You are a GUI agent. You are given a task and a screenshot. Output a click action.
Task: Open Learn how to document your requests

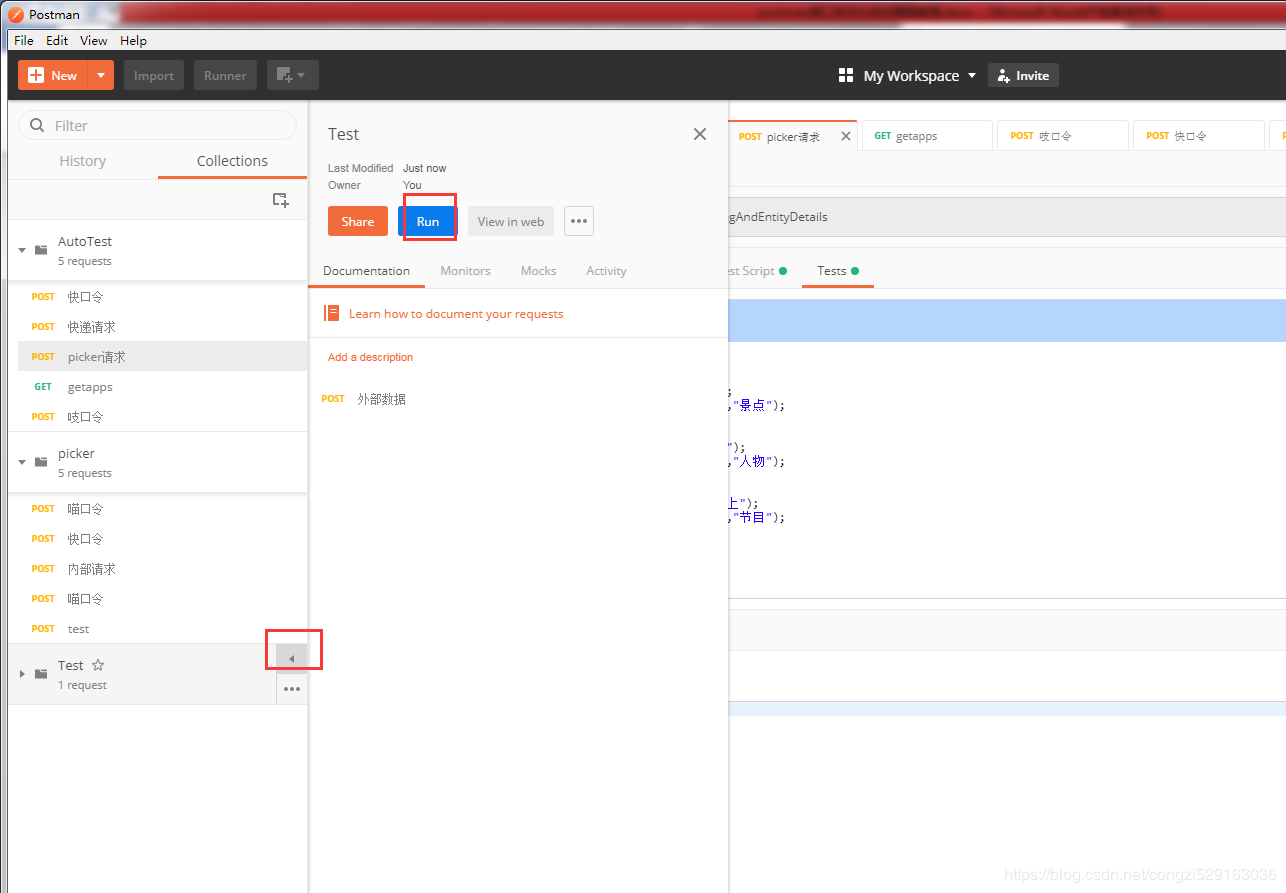pyautogui.click(x=456, y=314)
